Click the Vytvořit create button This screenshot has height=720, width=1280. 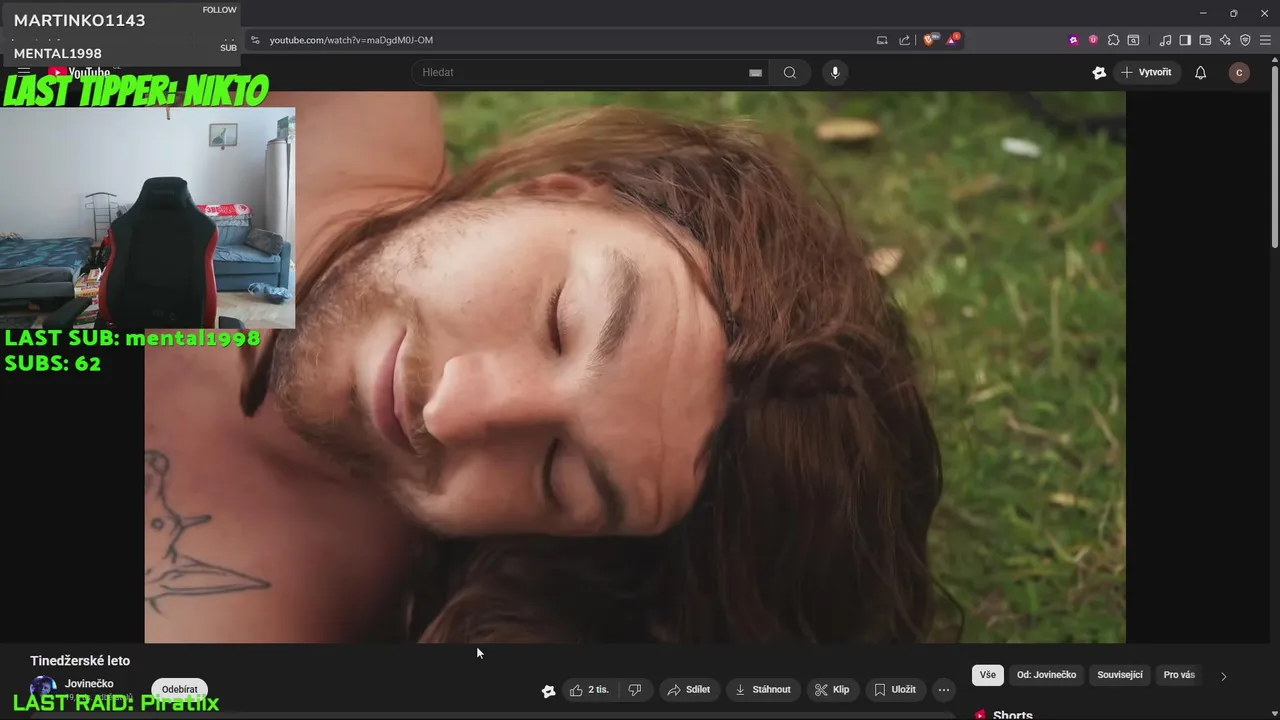click(x=1146, y=72)
